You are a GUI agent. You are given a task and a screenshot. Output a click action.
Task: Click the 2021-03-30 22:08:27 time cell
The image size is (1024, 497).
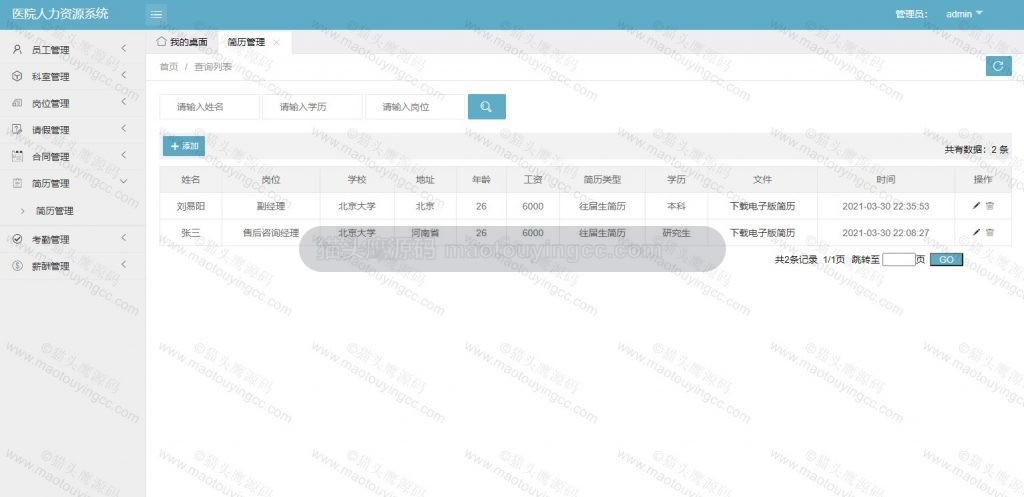click(886, 233)
